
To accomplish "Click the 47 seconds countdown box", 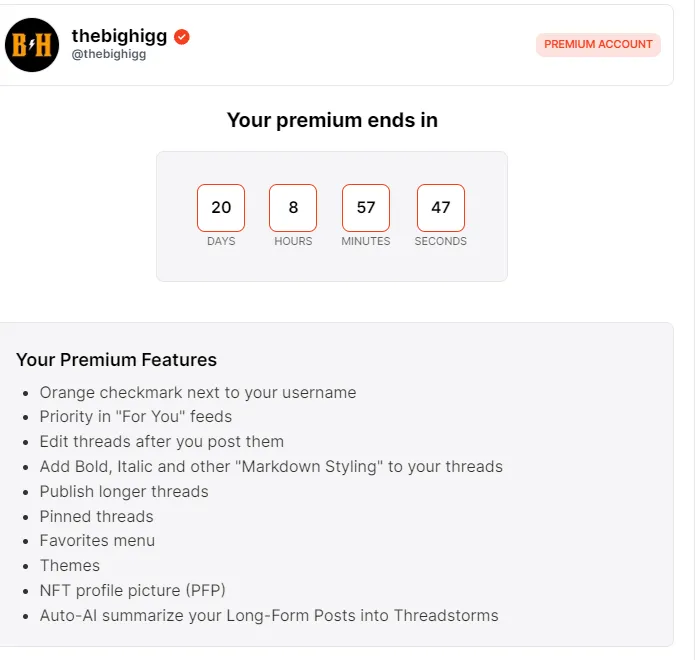I will click(x=441, y=208).
